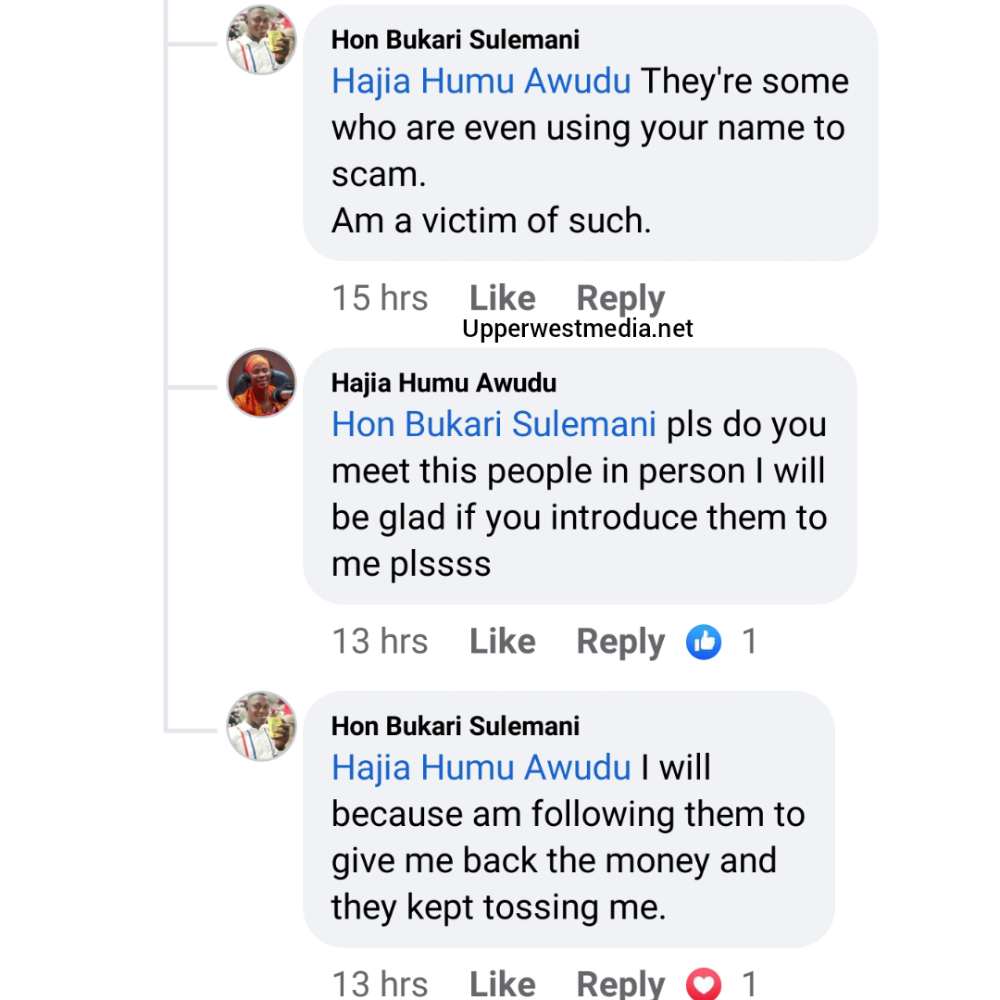Click the blue Hon Bukari Sulemani mention
This screenshot has height=1000, width=1000.
pyautogui.click(x=494, y=424)
